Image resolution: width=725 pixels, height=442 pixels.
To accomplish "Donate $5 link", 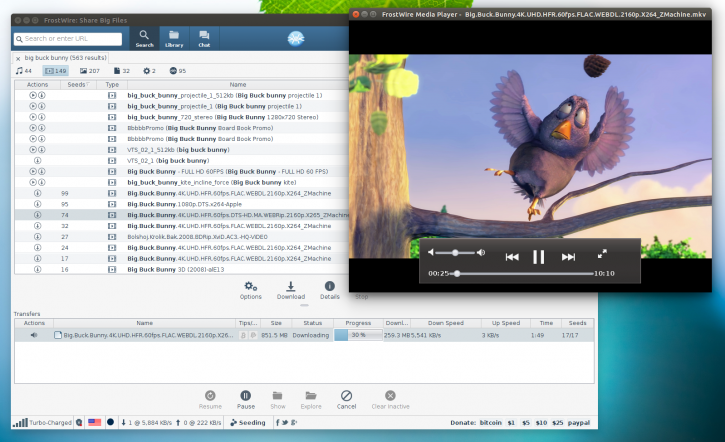I will tap(526, 423).
